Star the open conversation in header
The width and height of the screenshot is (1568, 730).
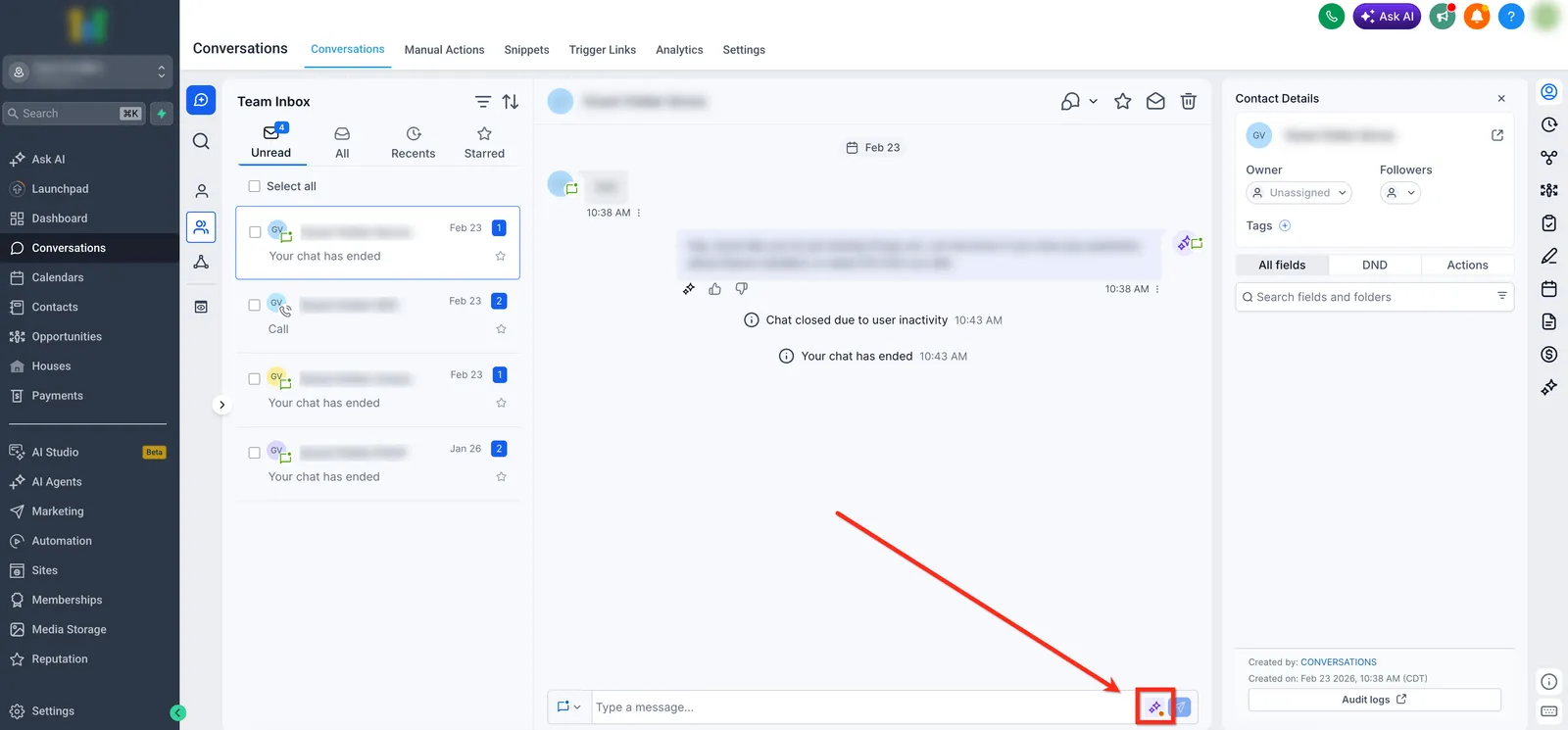point(1123,101)
